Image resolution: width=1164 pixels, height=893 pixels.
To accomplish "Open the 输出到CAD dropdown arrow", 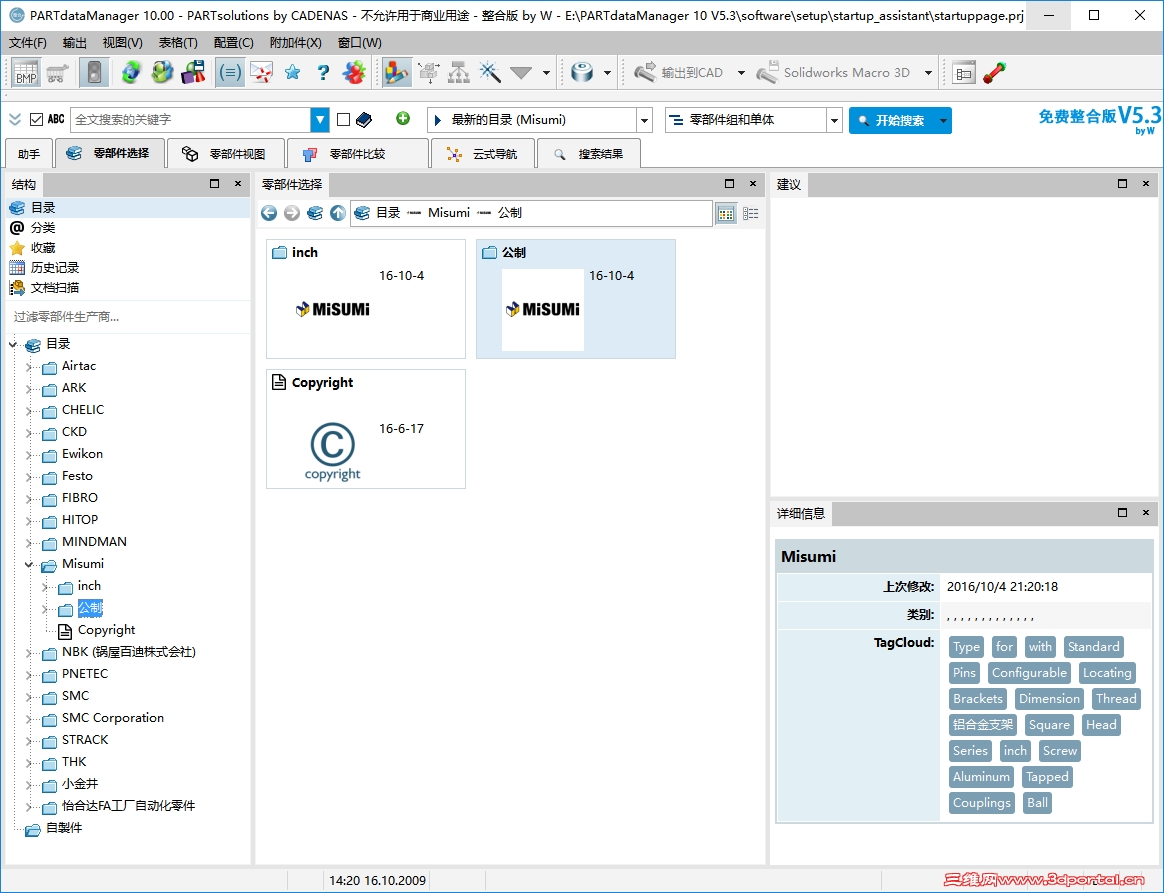I will click(x=741, y=73).
